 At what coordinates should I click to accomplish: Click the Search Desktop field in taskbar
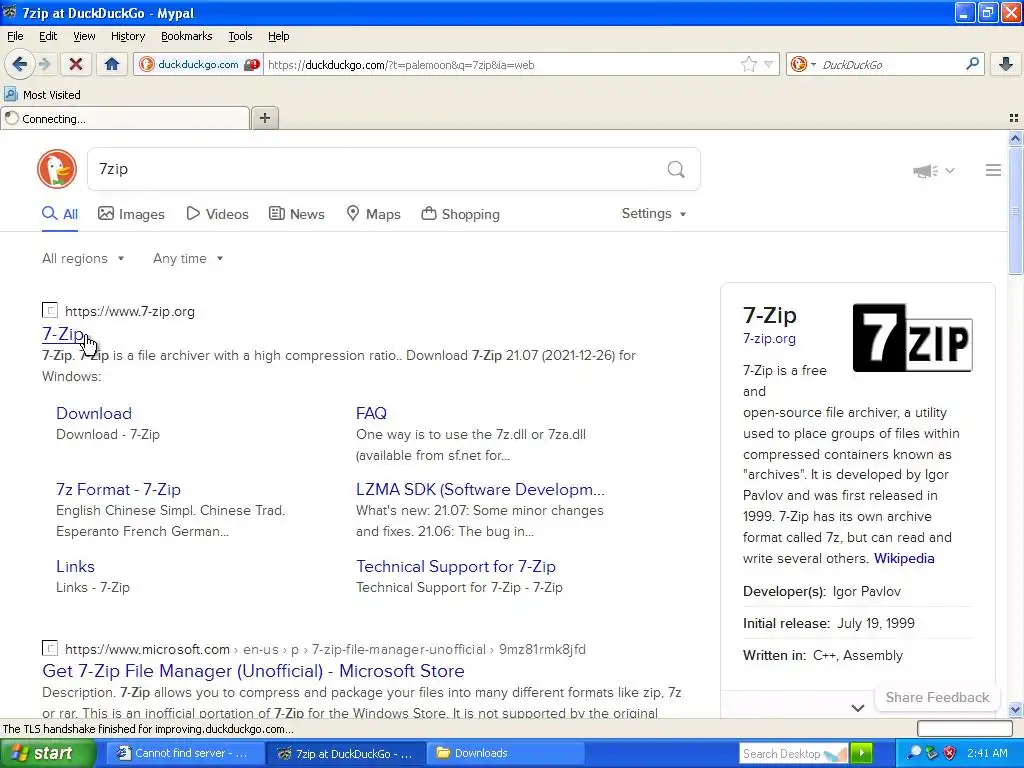click(x=793, y=754)
